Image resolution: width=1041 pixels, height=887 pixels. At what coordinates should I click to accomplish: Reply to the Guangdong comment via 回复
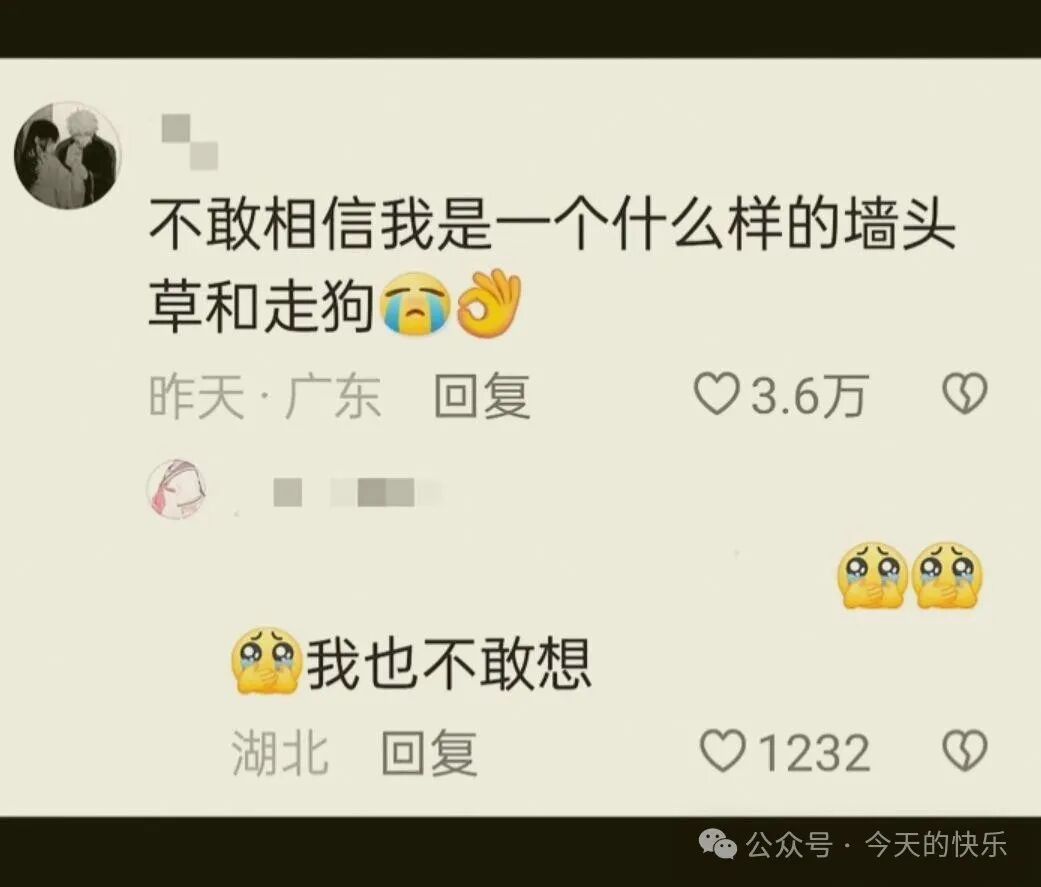click(482, 396)
